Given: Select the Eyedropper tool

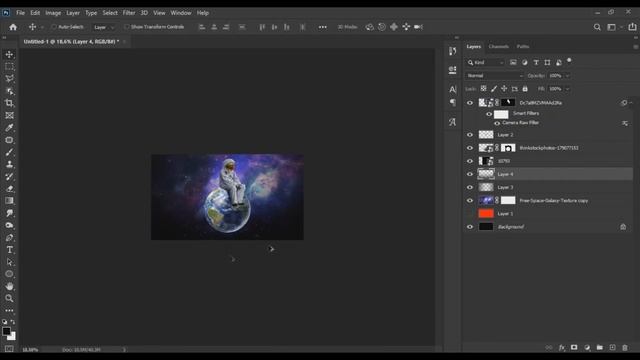Looking at the screenshot, I should click(9, 128).
